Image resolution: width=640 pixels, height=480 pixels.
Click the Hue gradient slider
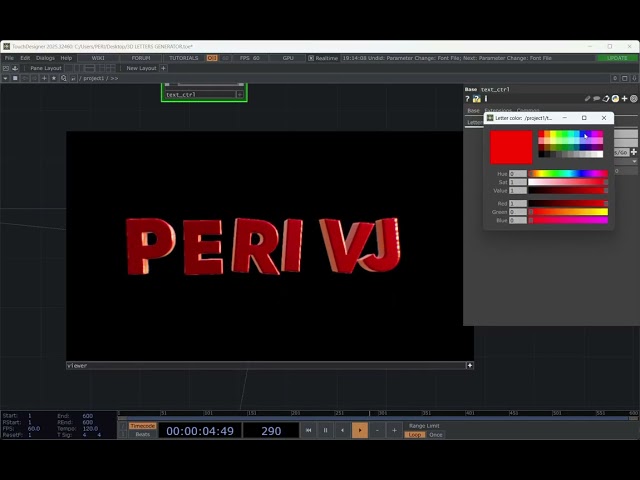pos(568,174)
